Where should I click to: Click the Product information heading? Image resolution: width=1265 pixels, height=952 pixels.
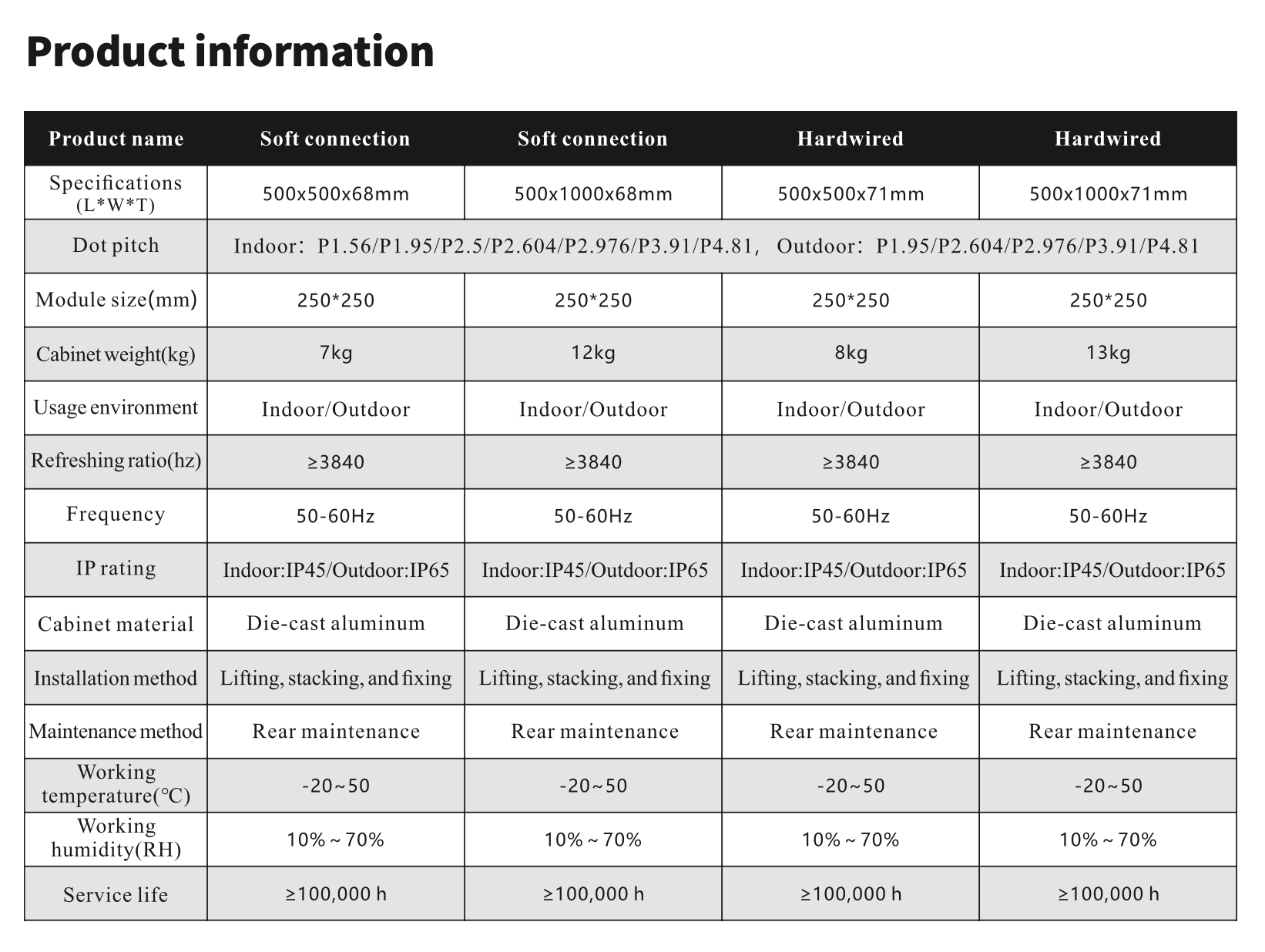(x=230, y=52)
